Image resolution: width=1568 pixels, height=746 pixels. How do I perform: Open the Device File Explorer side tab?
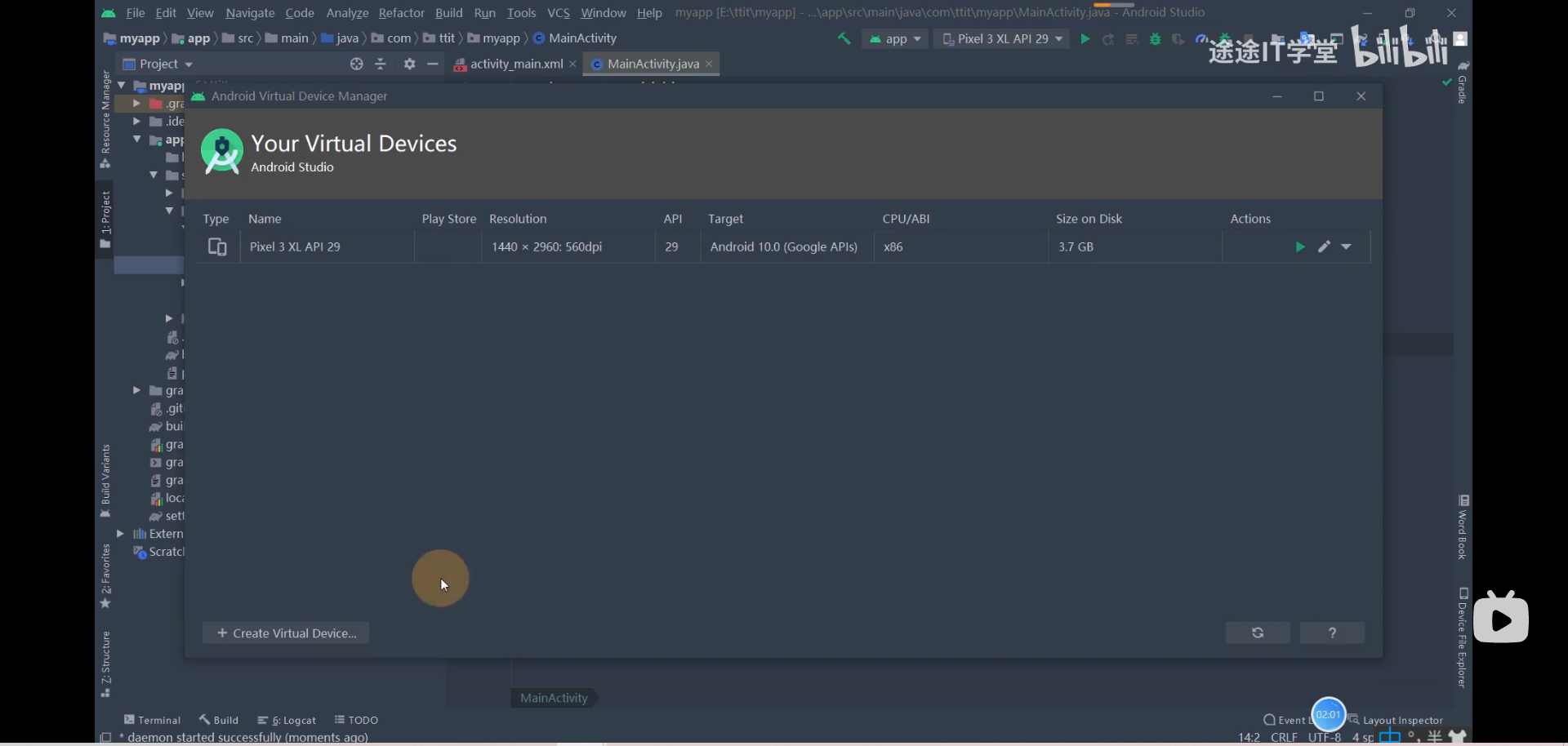1463,637
